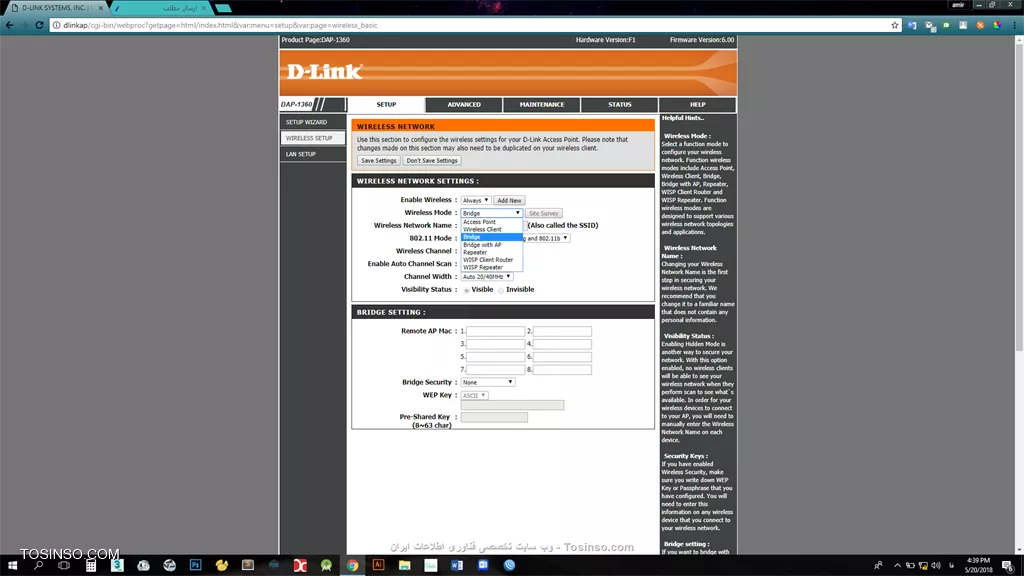The image size is (1024, 576).
Task: Switch to the Help tab
Action: pos(697,104)
